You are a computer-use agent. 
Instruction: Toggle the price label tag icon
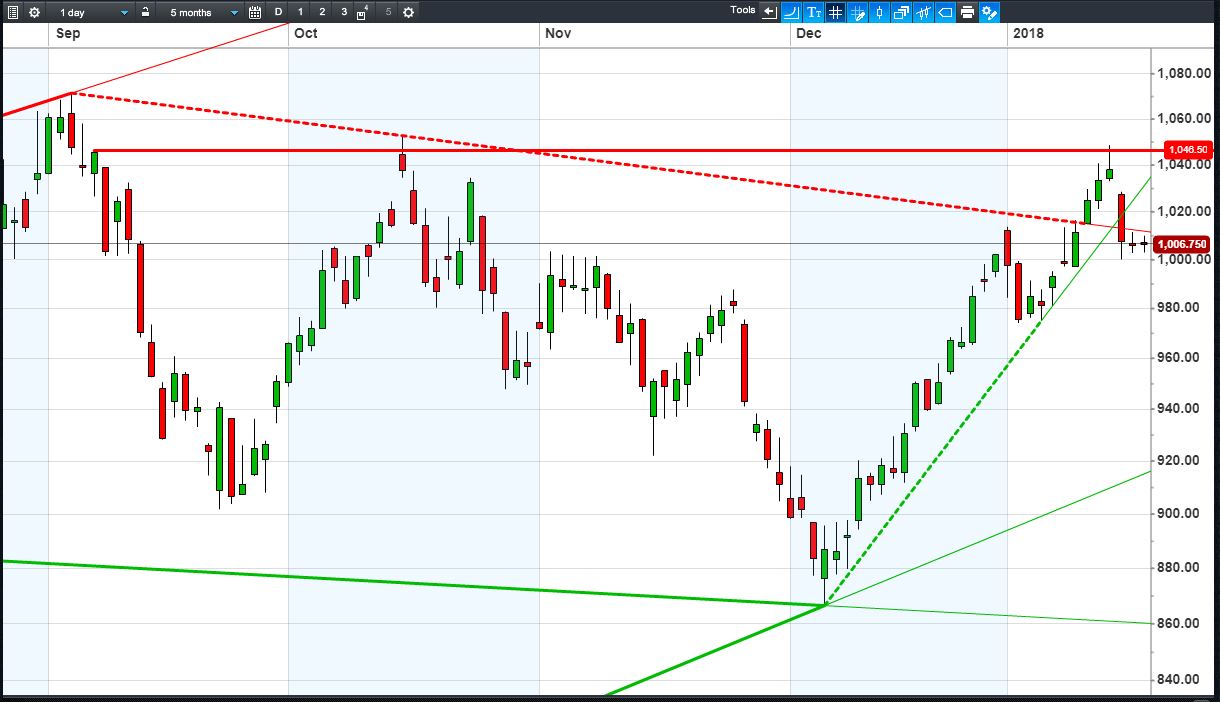(x=946, y=12)
